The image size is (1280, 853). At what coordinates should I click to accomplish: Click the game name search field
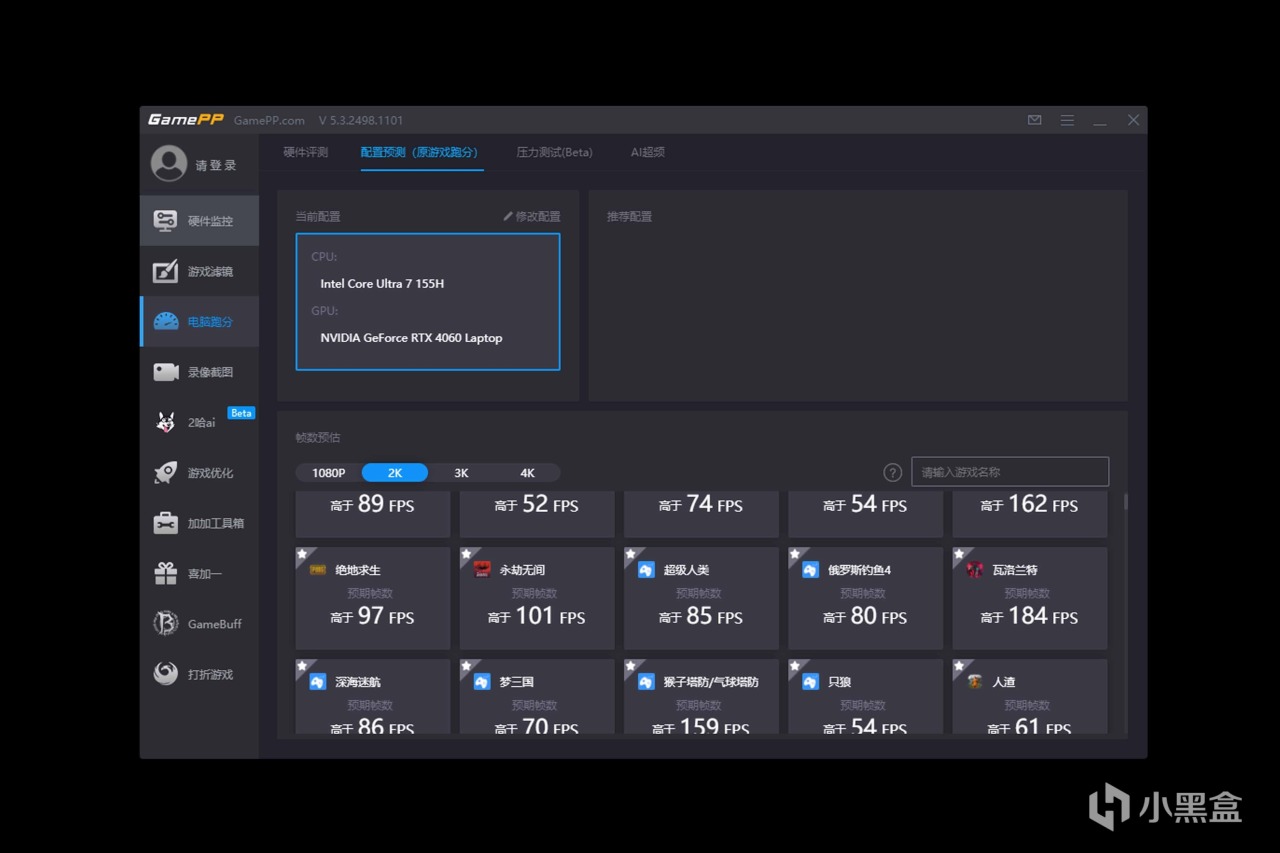[1010, 472]
